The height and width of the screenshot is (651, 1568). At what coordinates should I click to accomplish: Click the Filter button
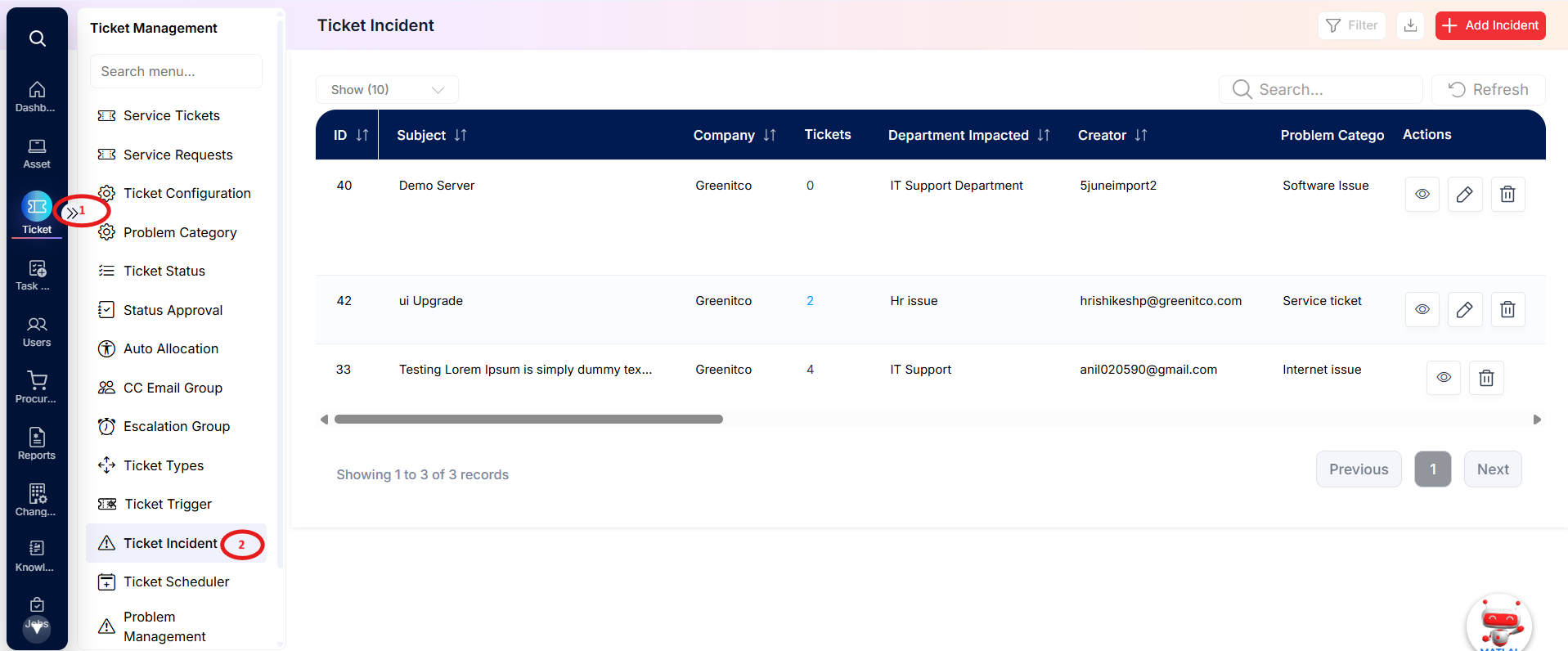[x=1352, y=25]
